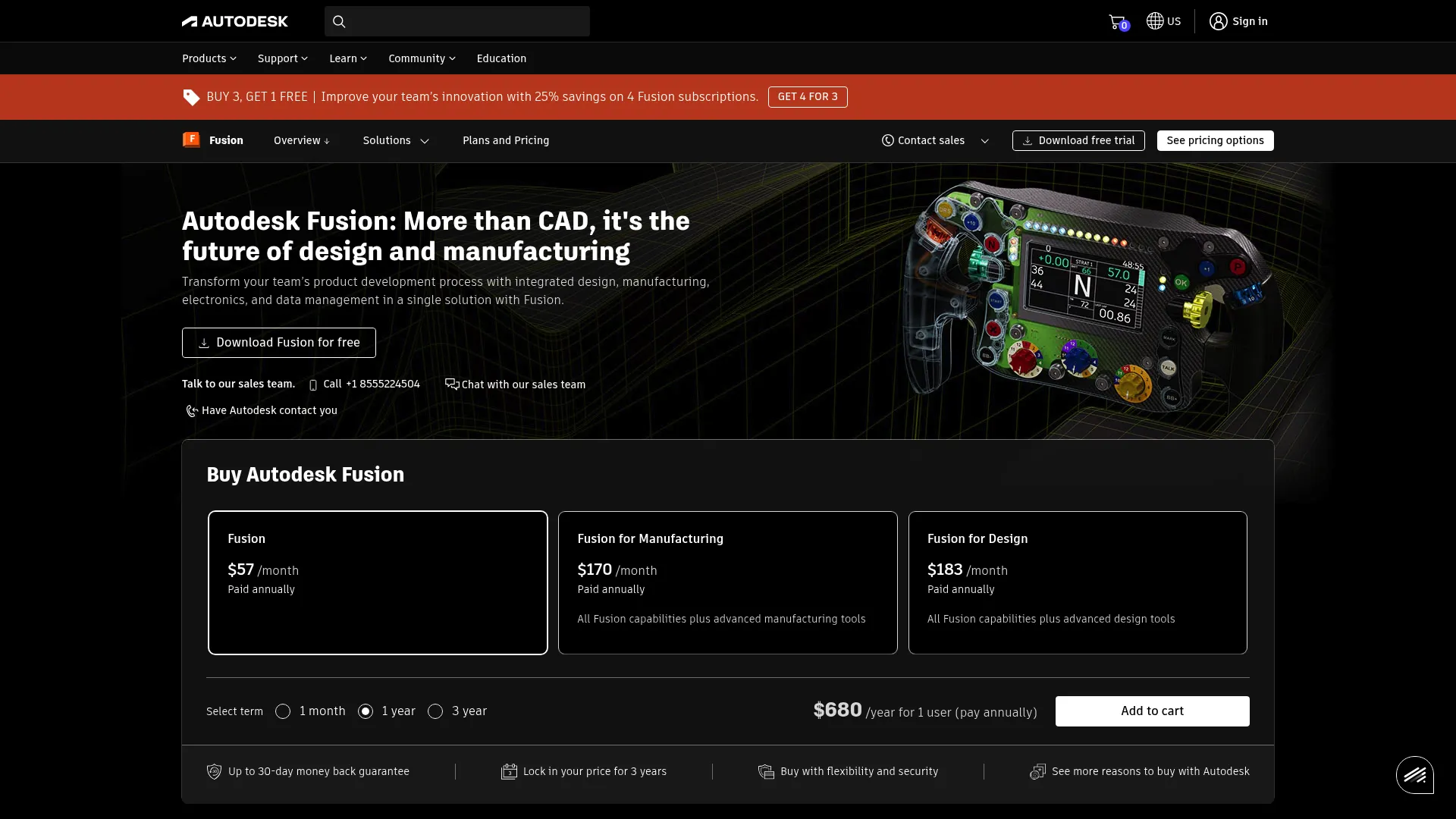Click Buy with flexibility and security

point(859,771)
